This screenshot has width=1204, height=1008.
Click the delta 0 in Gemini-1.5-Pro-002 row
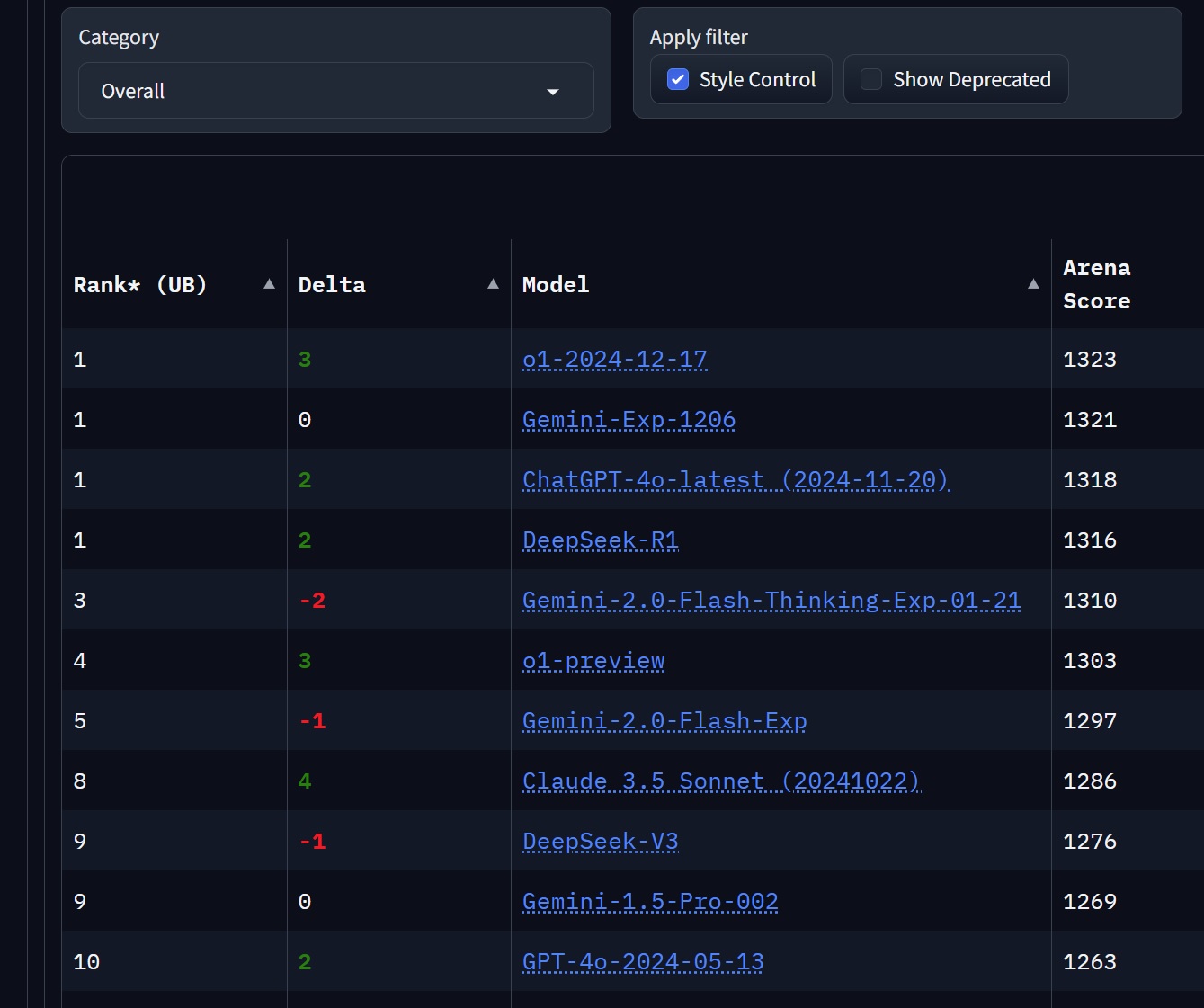(x=305, y=902)
